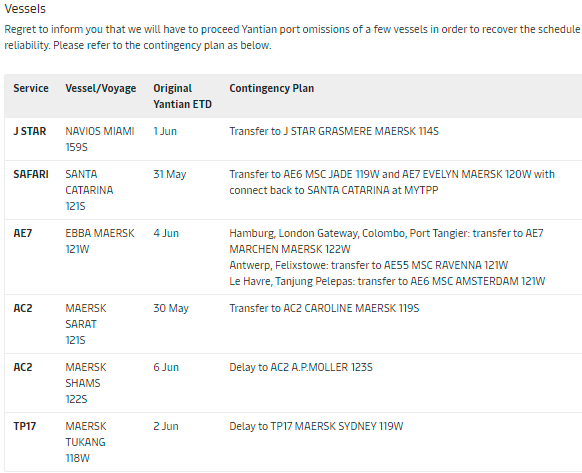The width and height of the screenshot is (582, 473).
Task: Click MAERSK TUKANG 118W vessel cell
Action: [x=86, y=442]
